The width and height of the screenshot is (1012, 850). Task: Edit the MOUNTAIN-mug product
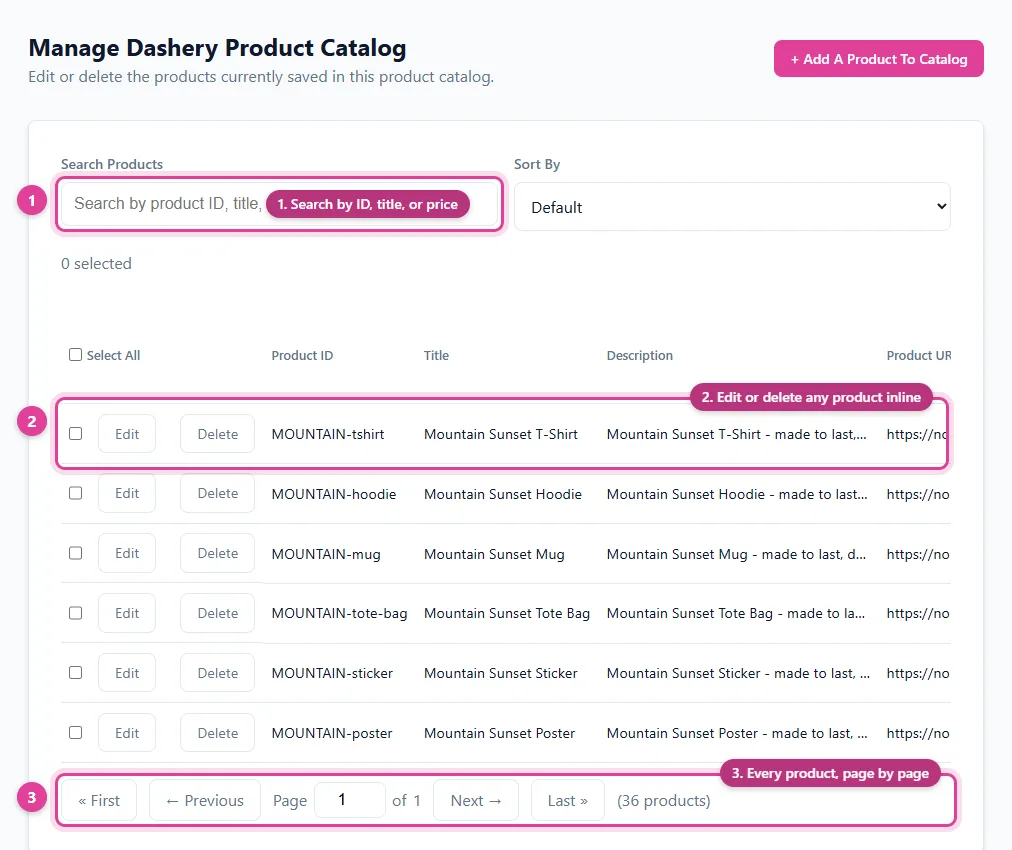(x=127, y=553)
